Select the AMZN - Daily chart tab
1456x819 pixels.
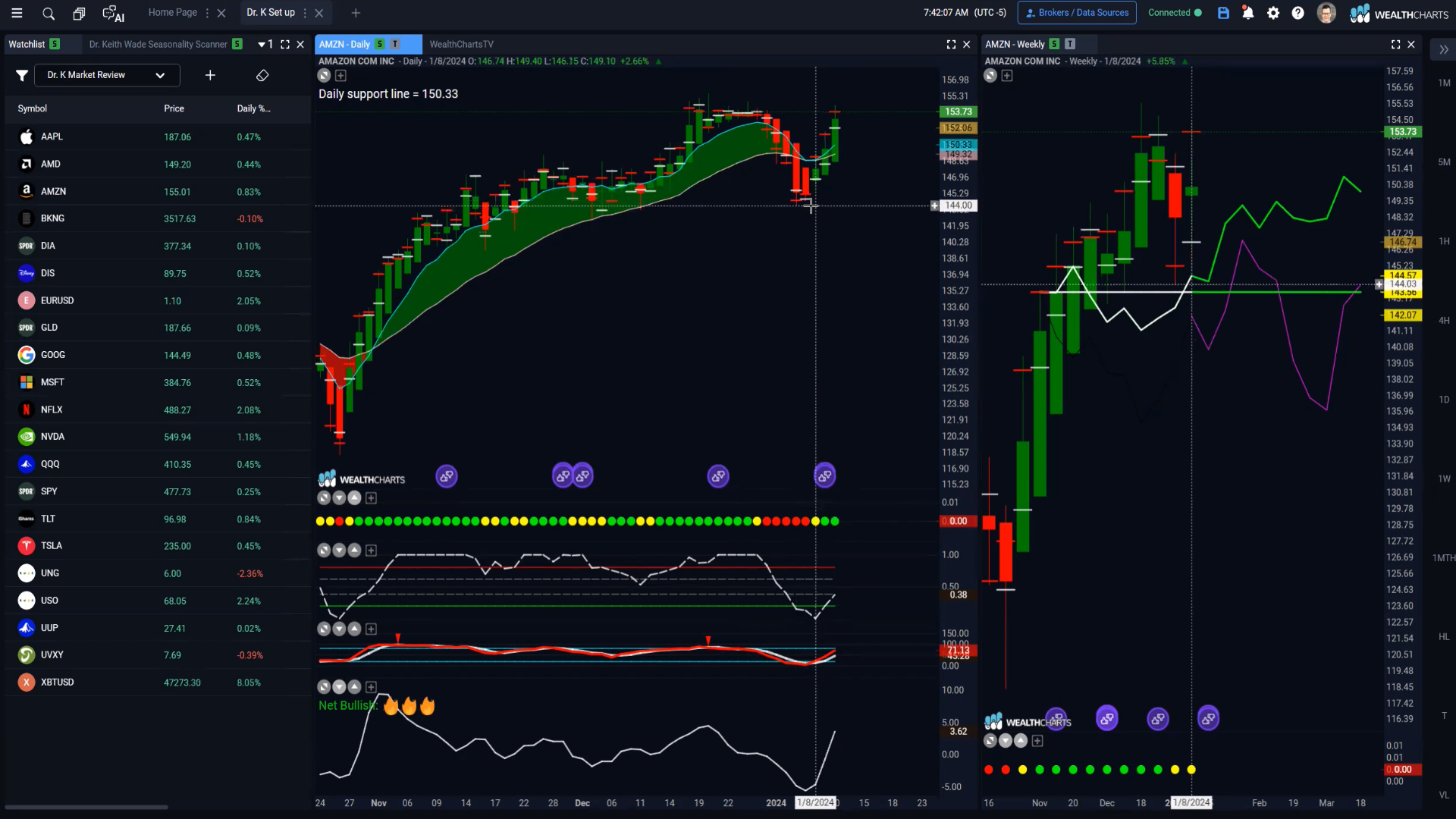(x=344, y=44)
